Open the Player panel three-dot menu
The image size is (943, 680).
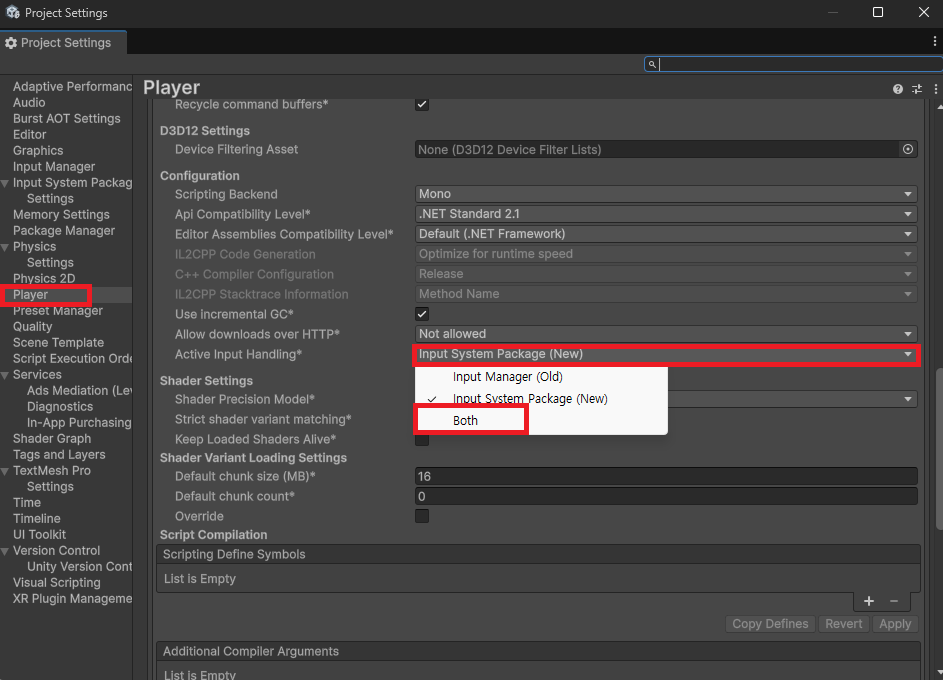[933, 89]
